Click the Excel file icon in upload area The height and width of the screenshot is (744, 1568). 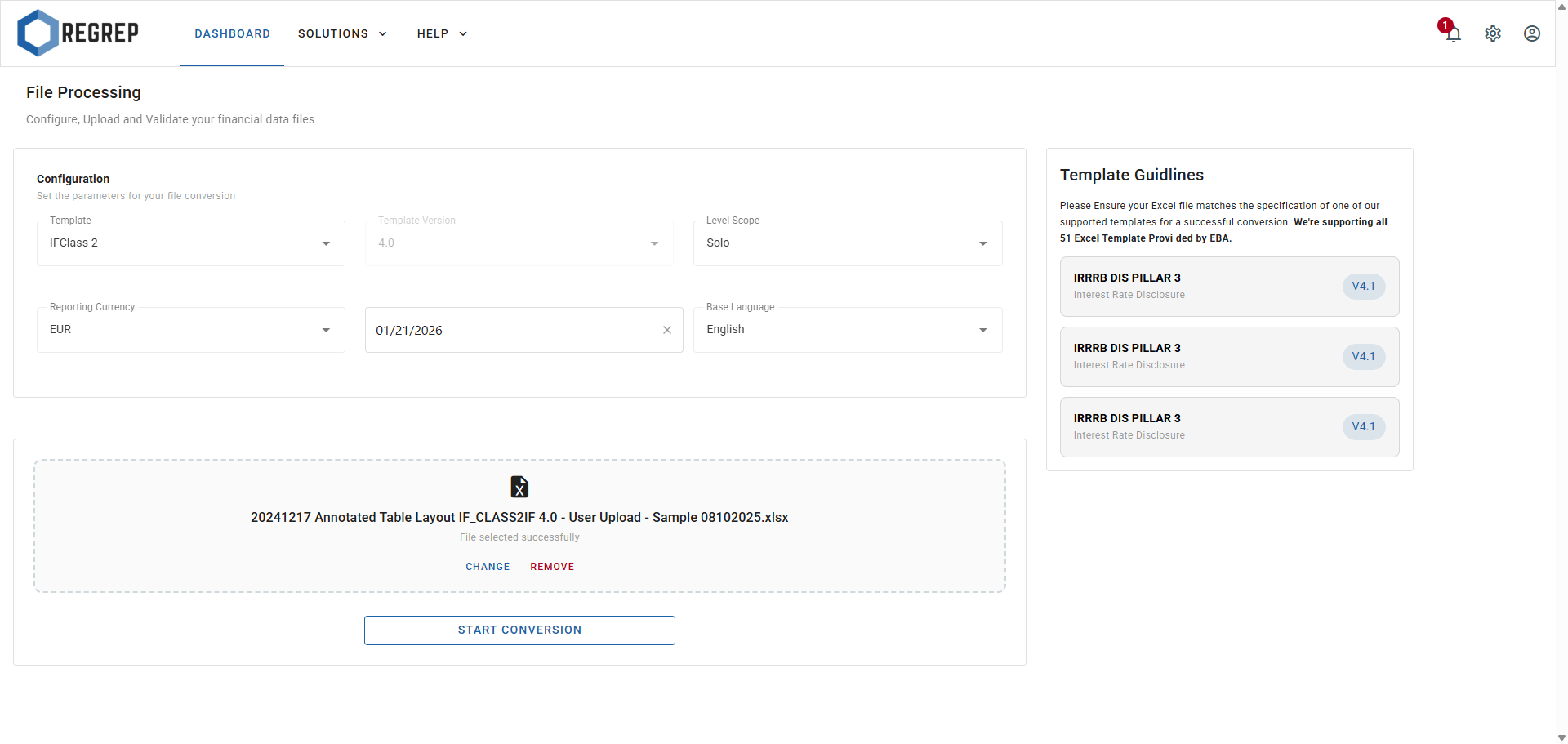[x=519, y=487]
